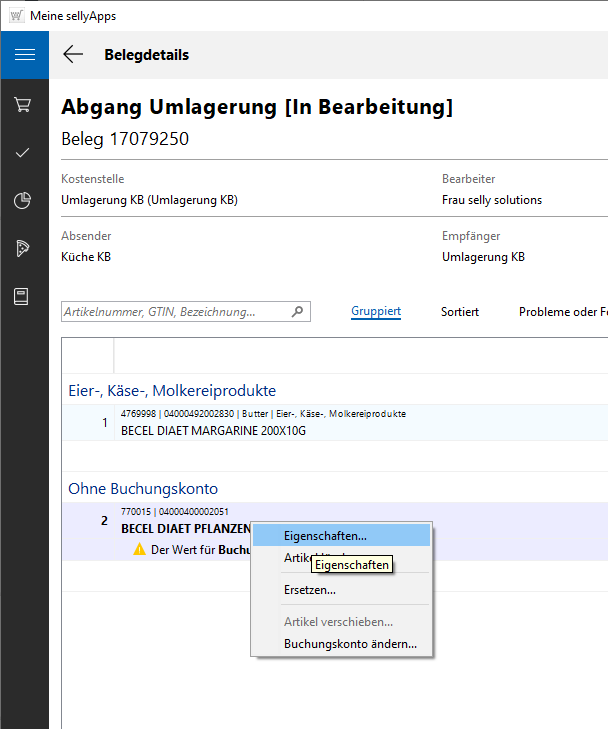608x729 pixels.
Task: Click the Artikelnummer, GTIN search field
Action: pos(175,312)
